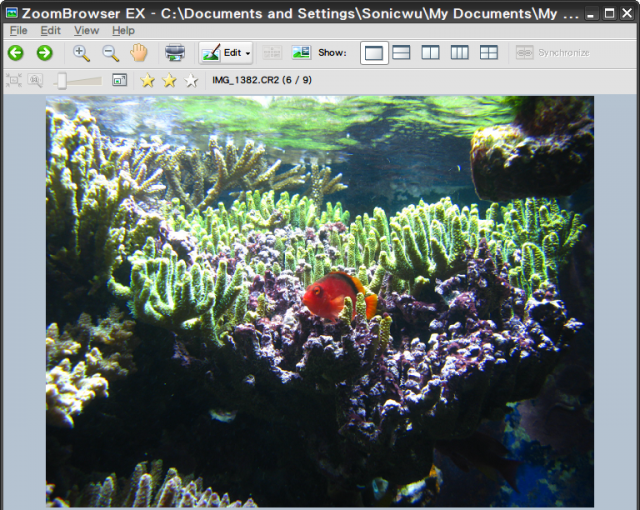Click the image display info icon beside Show

tap(301, 53)
